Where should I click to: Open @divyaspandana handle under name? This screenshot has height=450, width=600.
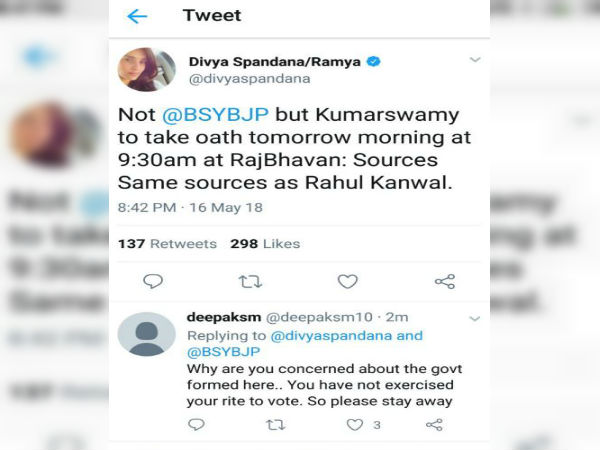249,79
